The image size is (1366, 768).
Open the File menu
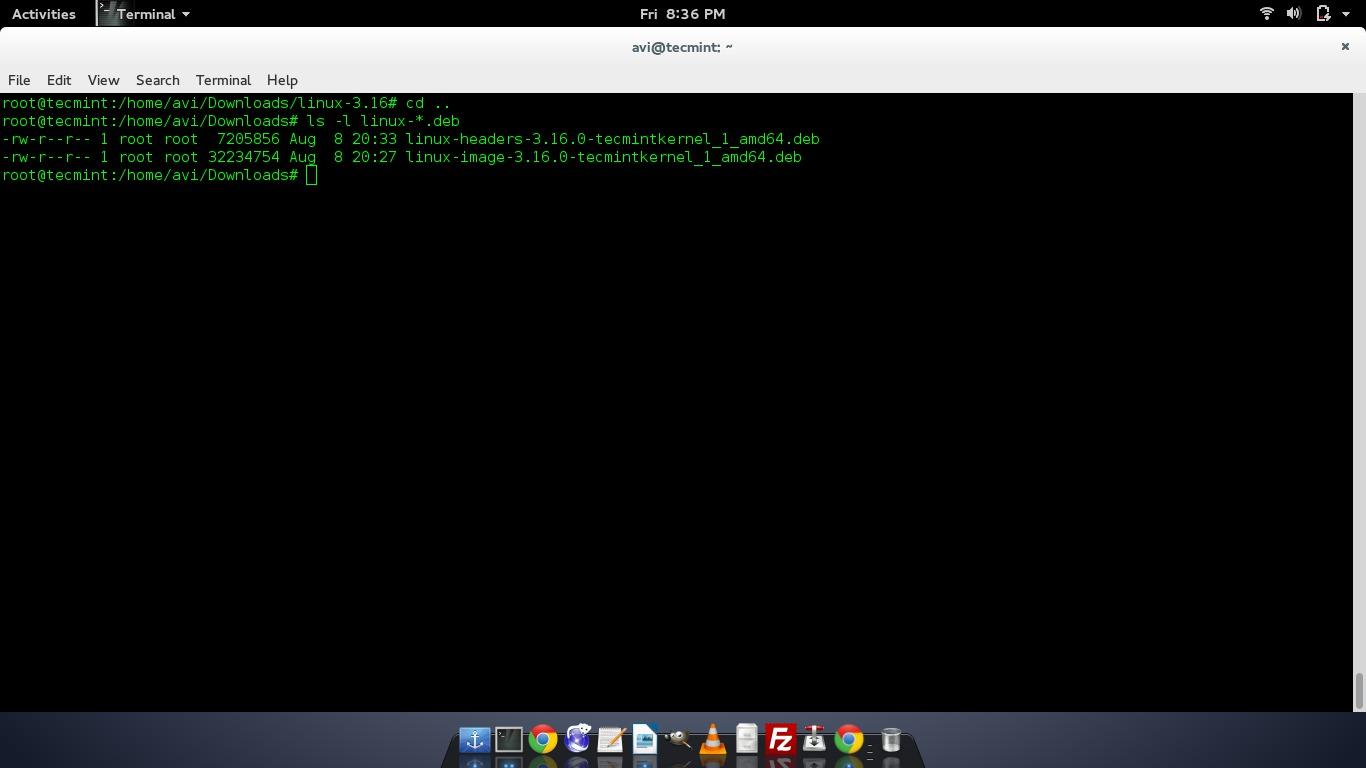pyautogui.click(x=19, y=80)
